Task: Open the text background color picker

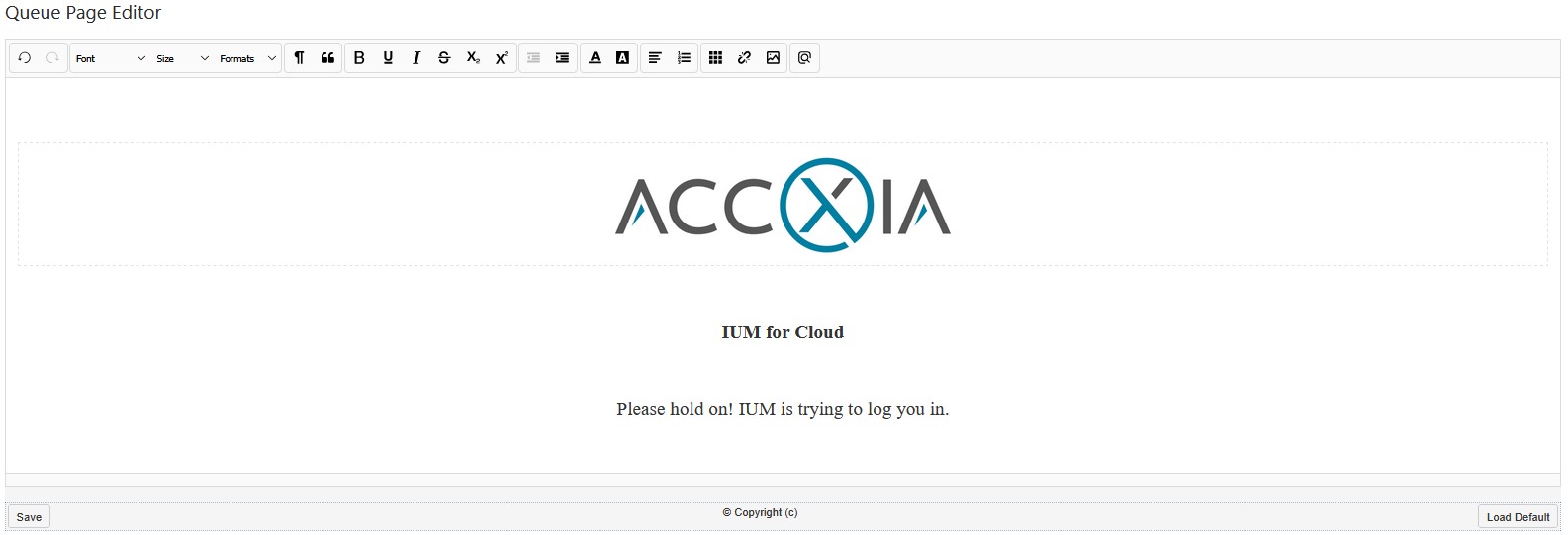Action: click(x=623, y=58)
